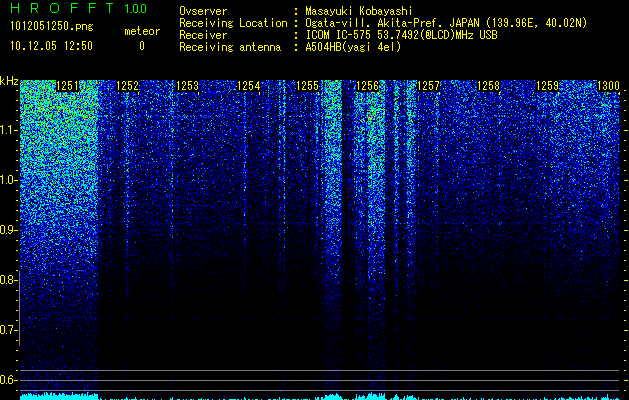629x400 pixels.
Task: Click the 1257 time marker
Action: click(x=428, y=86)
